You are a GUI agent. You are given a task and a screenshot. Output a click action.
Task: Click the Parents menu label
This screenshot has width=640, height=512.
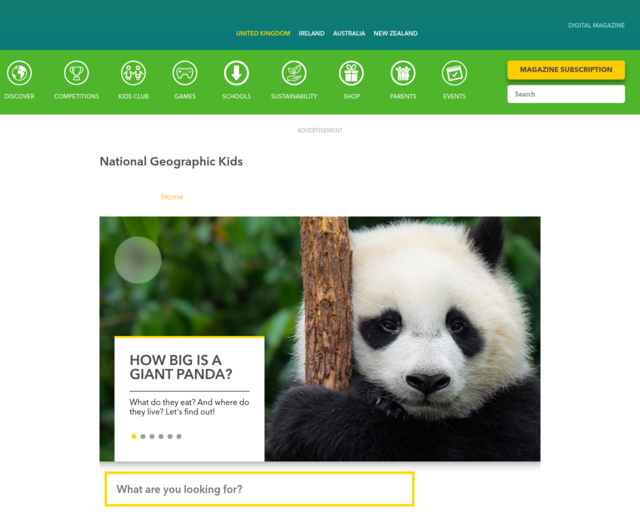coord(403,96)
